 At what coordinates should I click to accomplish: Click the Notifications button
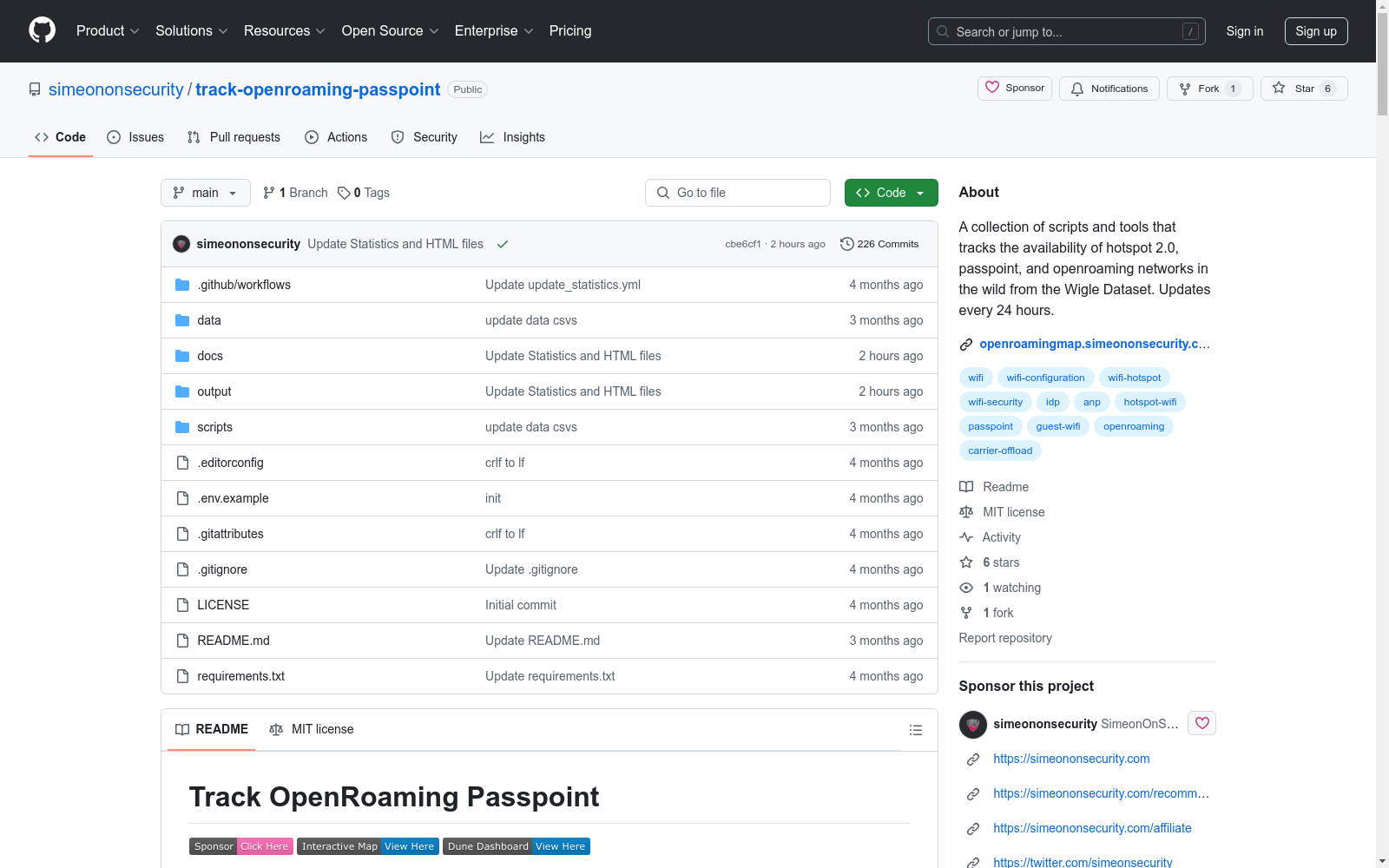pyautogui.click(x=1109, y=89)
